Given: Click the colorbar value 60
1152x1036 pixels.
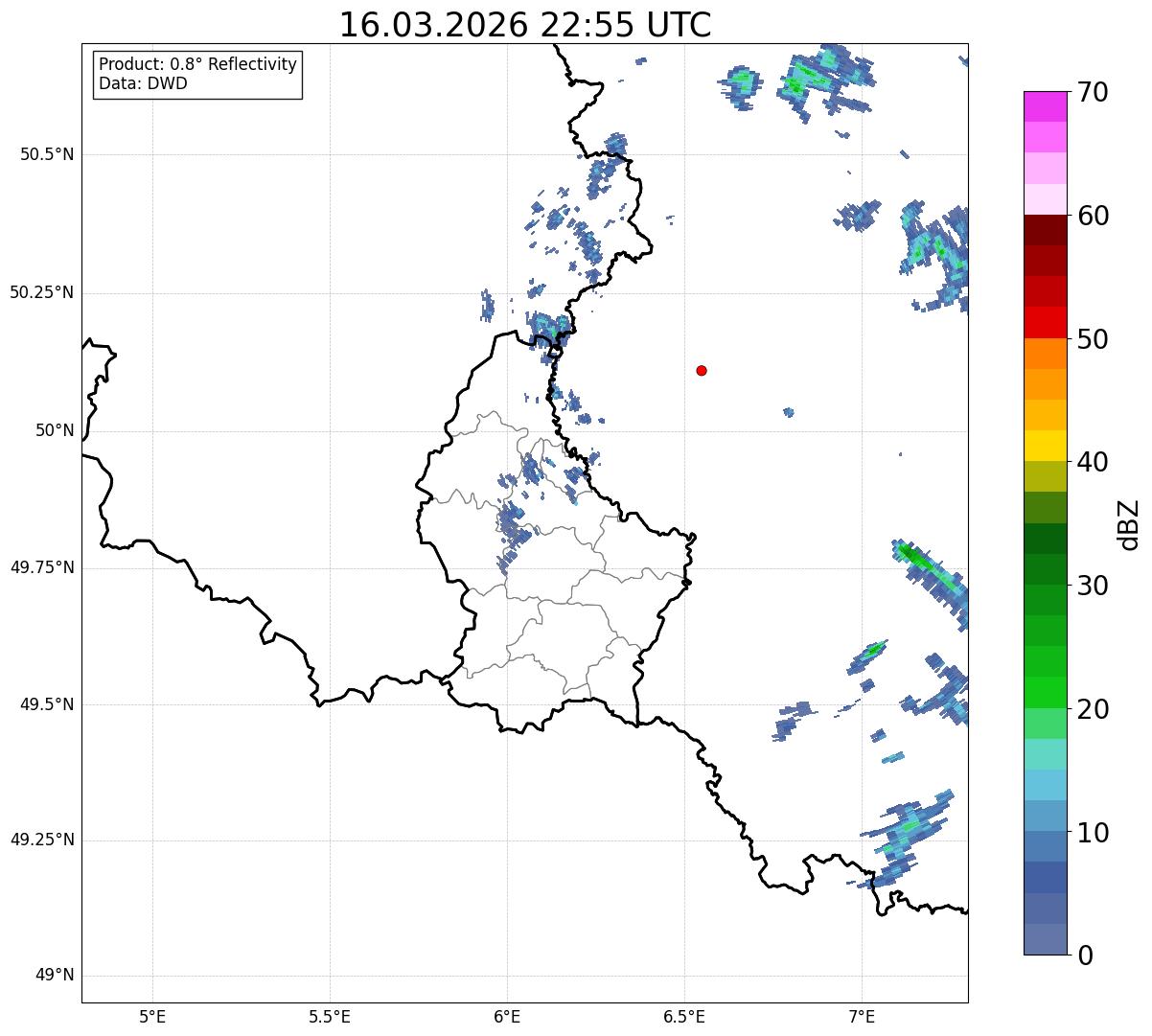Looking at the screenshot, I should tap(1093, 216).
